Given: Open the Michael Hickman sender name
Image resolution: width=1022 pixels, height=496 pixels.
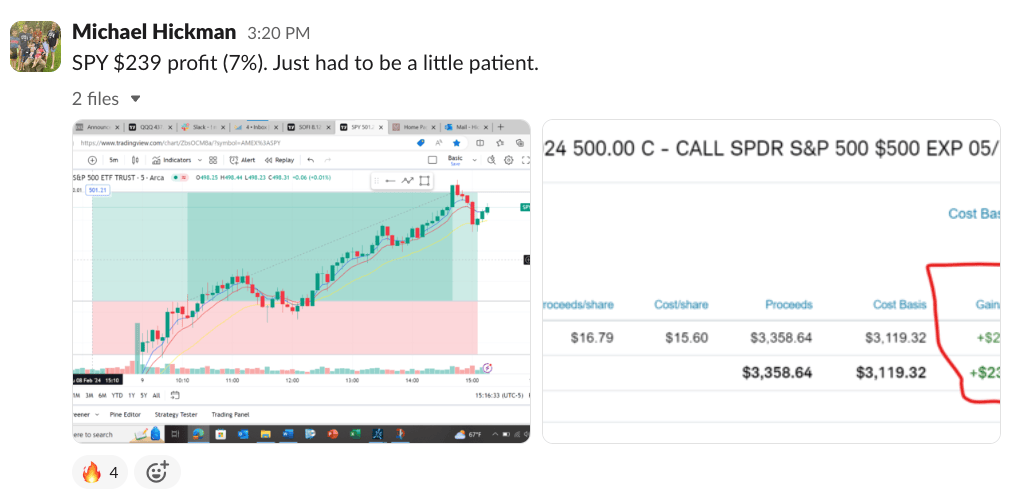Looking at the screenshot, I should coord(153,33).
